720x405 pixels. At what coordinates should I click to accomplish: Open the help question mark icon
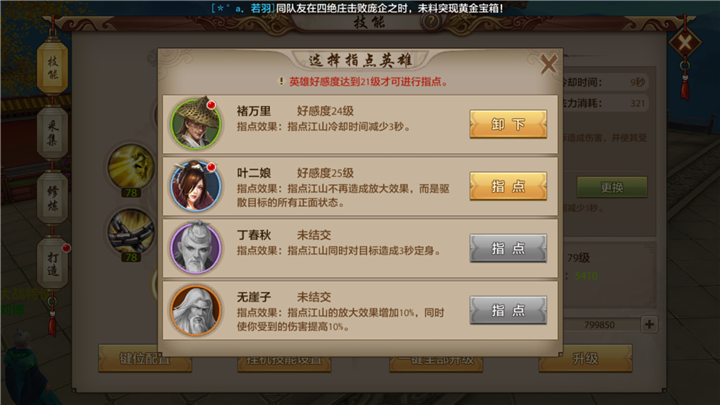[x=430, y=21]
